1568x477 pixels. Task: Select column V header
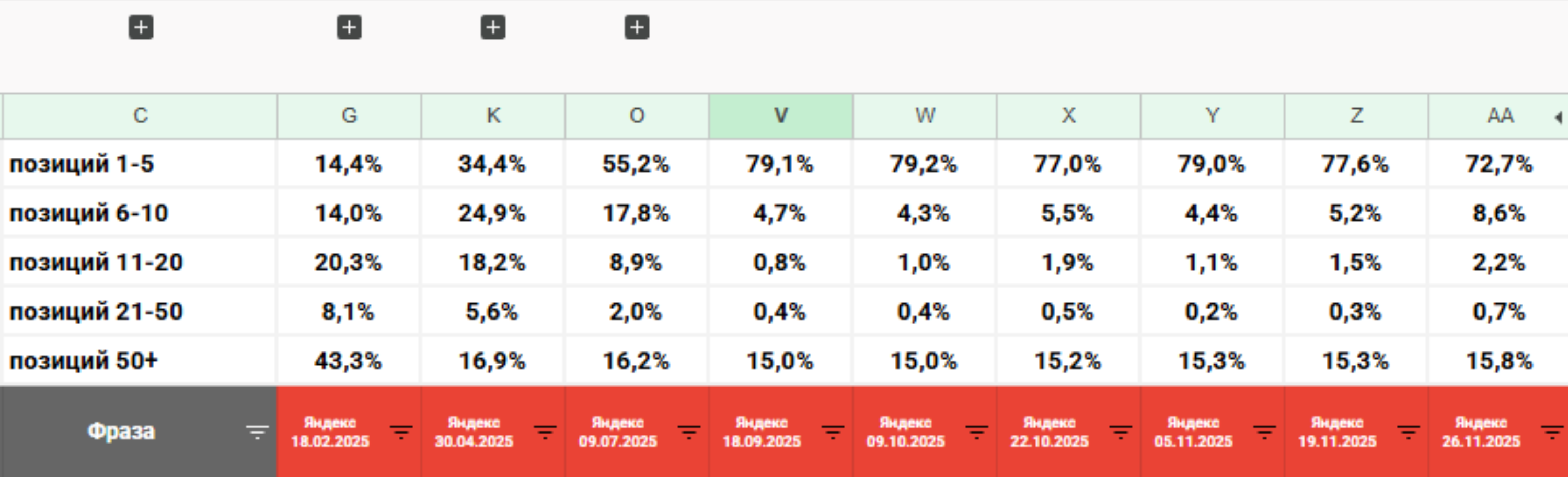(780, 116)
